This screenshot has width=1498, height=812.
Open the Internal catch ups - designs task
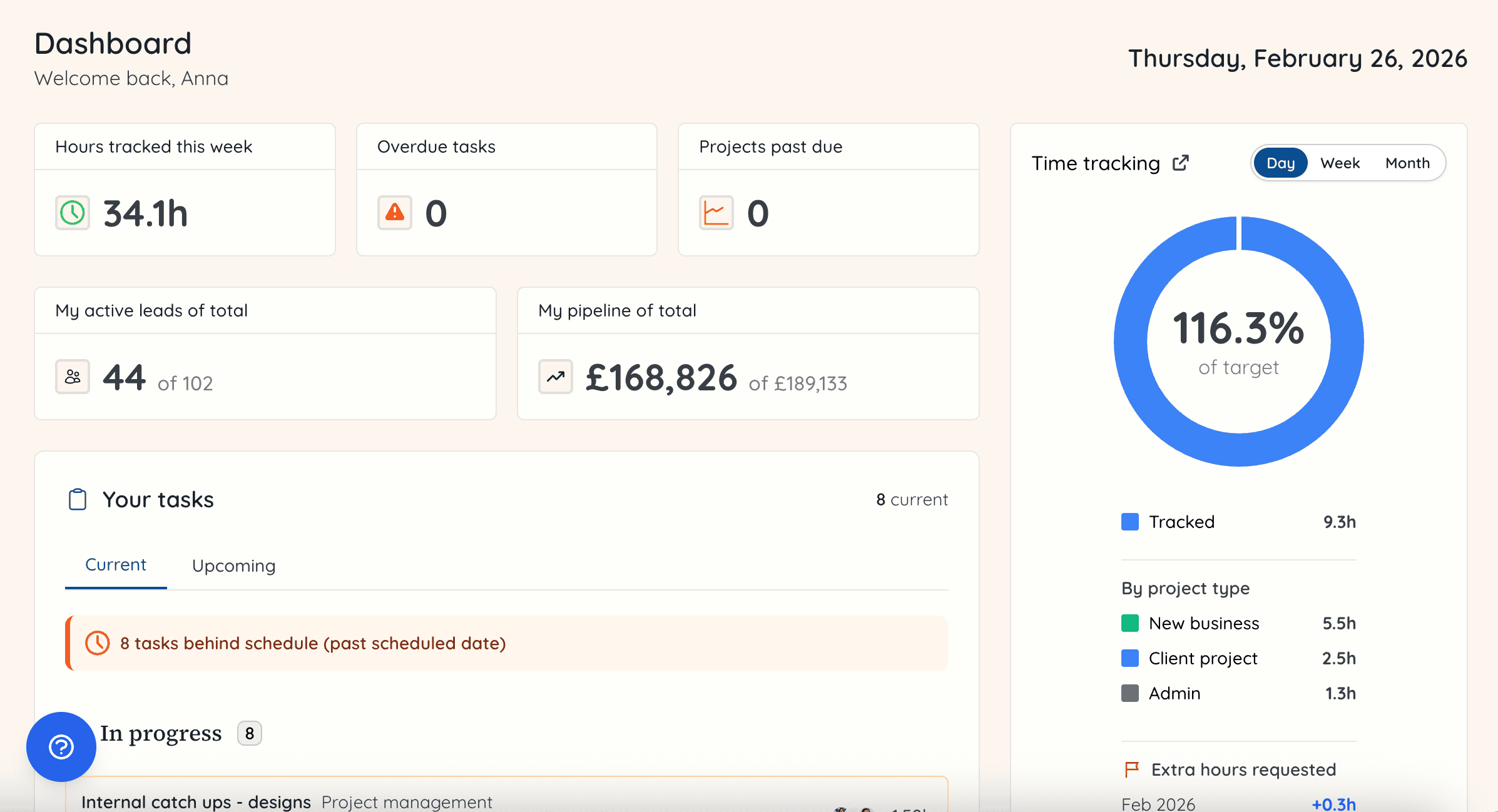click(x=196, y=802)
